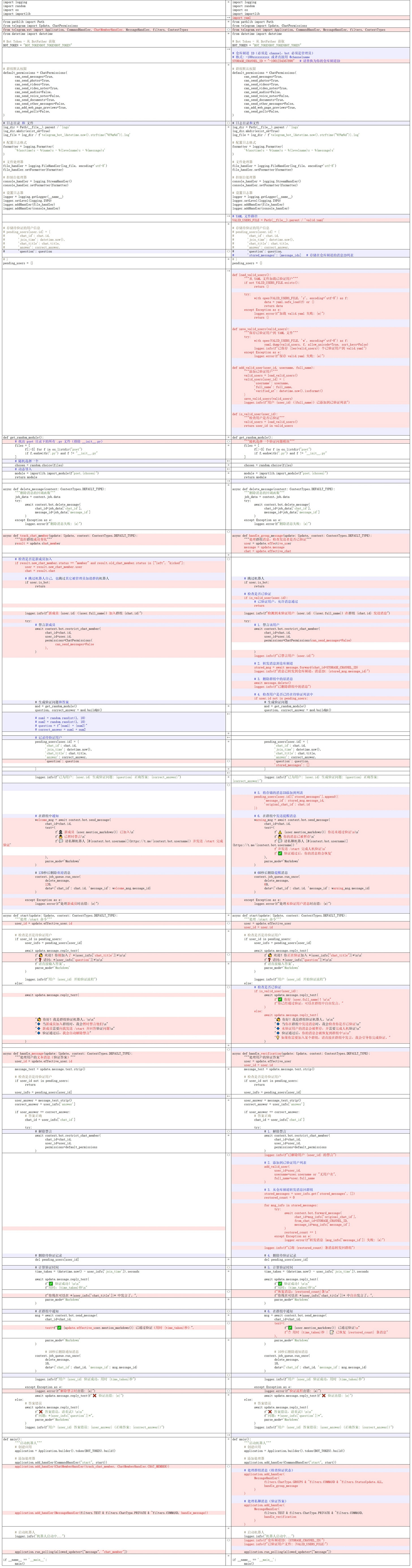Click 'restored_count += 1' in right pane
412x1568 pixels.
300,1233
